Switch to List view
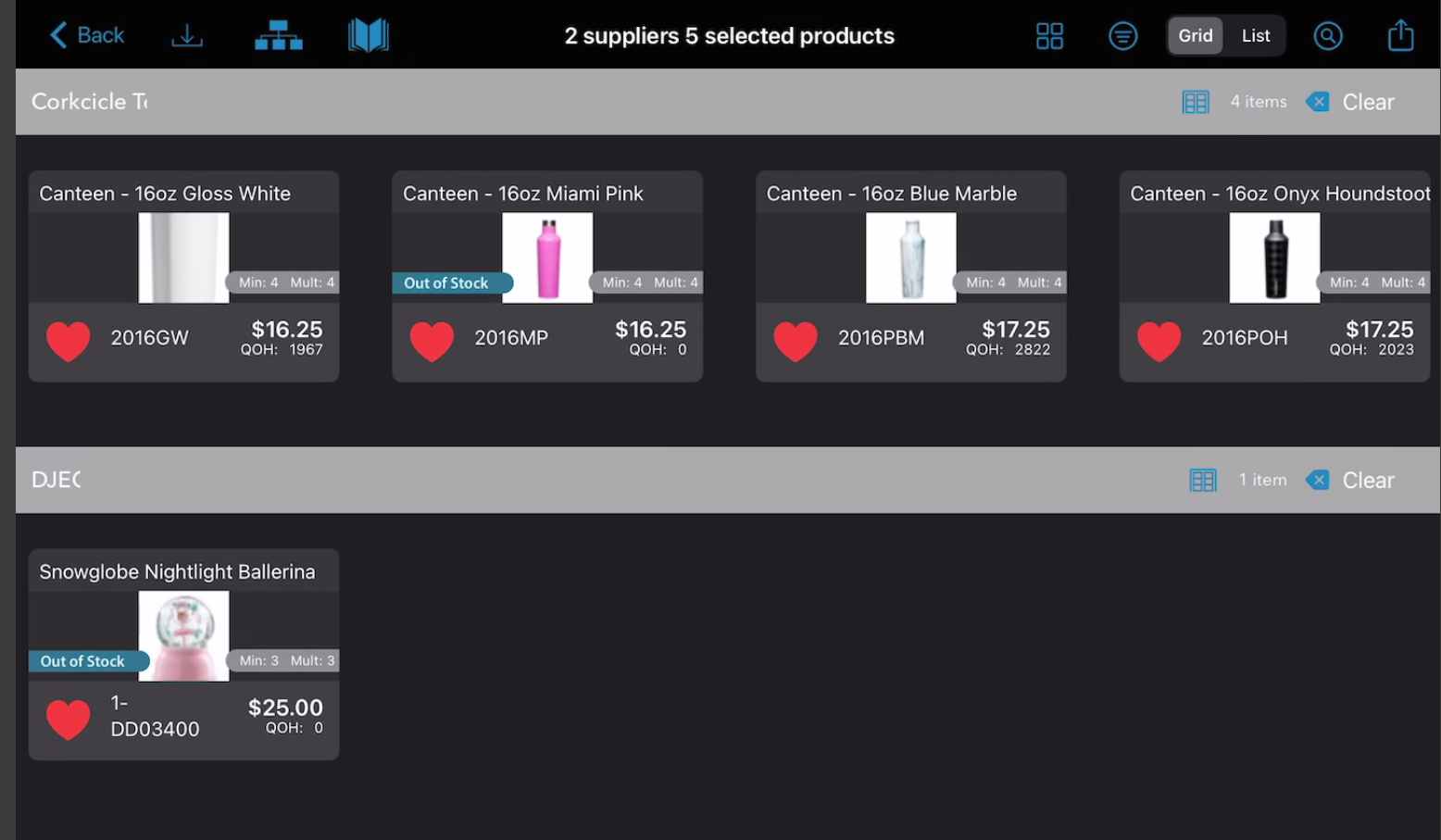The image size is (1441, 840). (x=1256, y=35)
